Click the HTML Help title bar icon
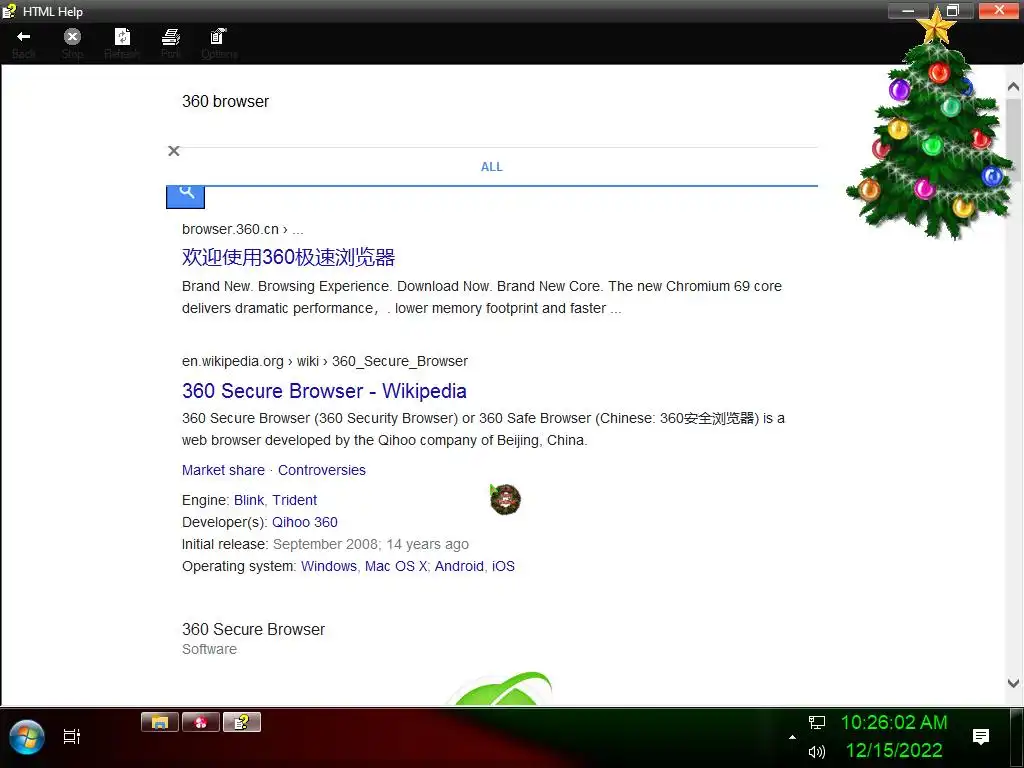Image resolution: width=1024 pixels, height=768 pixels. [x=9, y=11]
